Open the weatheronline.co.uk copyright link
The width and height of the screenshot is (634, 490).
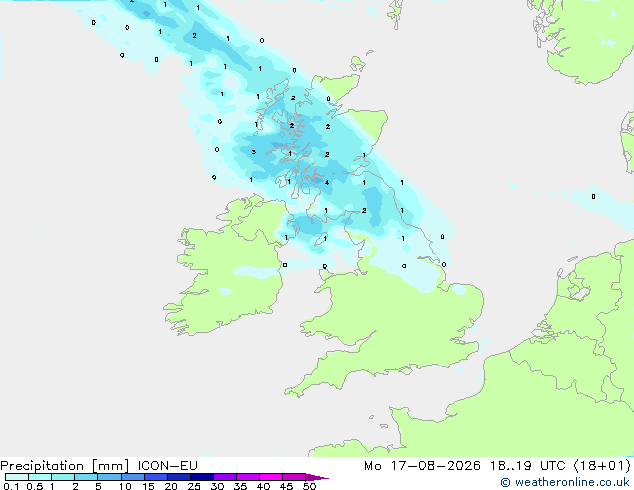pyautogui.click(x=565, y=482)
